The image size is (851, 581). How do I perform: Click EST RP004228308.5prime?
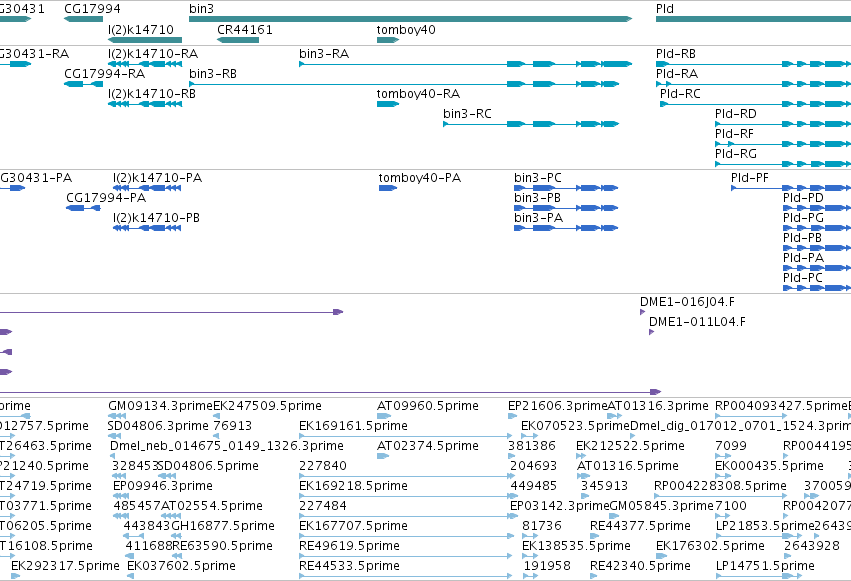click(720, 496)
